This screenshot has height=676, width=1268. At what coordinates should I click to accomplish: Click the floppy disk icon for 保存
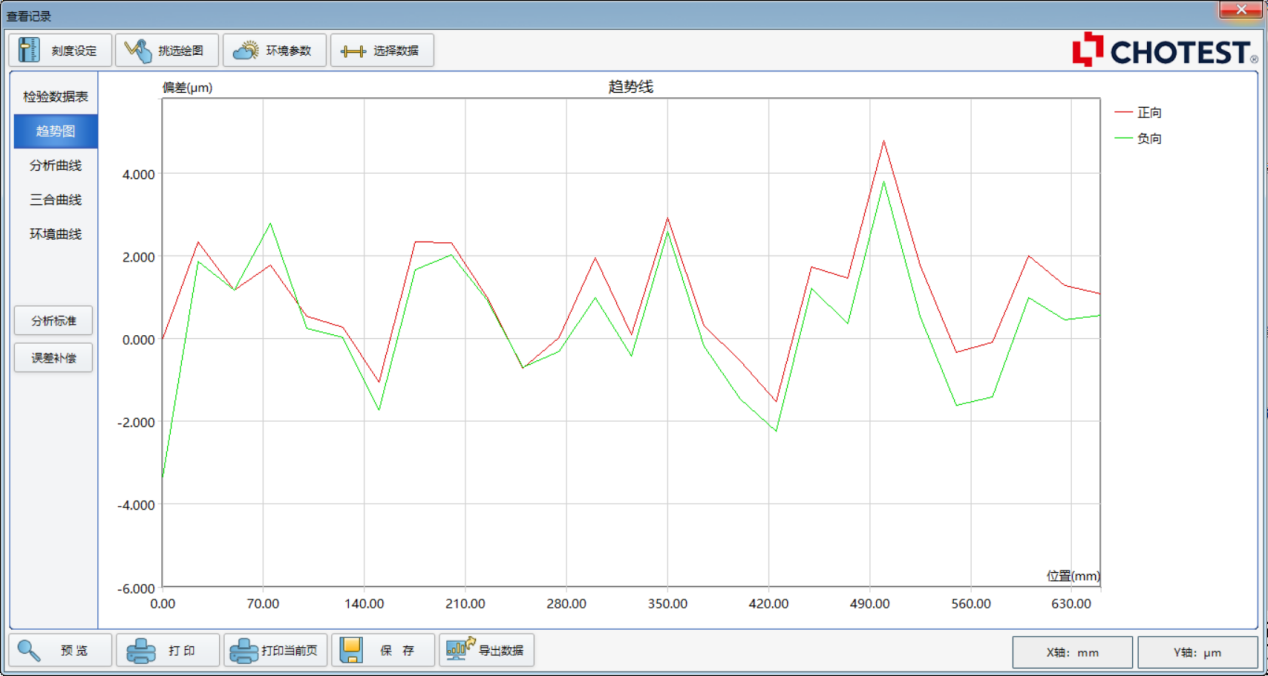[351, 650]
